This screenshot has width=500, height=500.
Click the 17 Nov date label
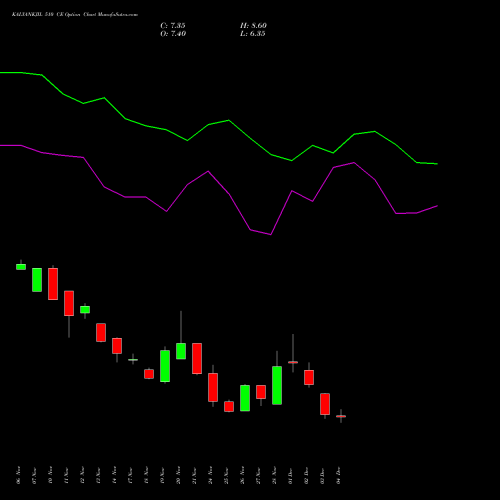(x=130, y=475)
